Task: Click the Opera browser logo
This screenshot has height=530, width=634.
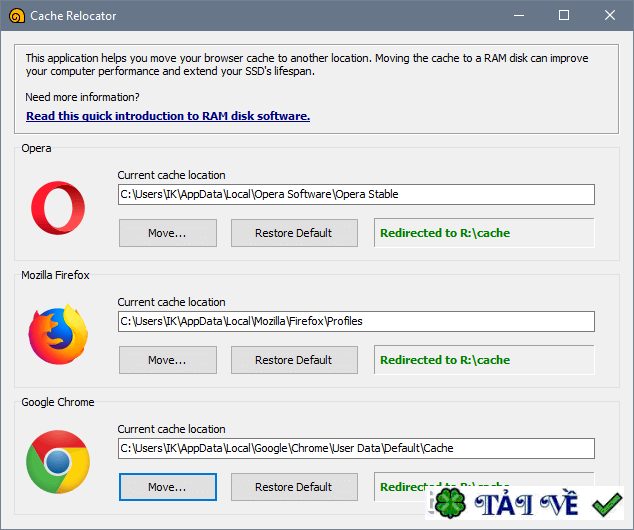Action: [x=58, y=208]
